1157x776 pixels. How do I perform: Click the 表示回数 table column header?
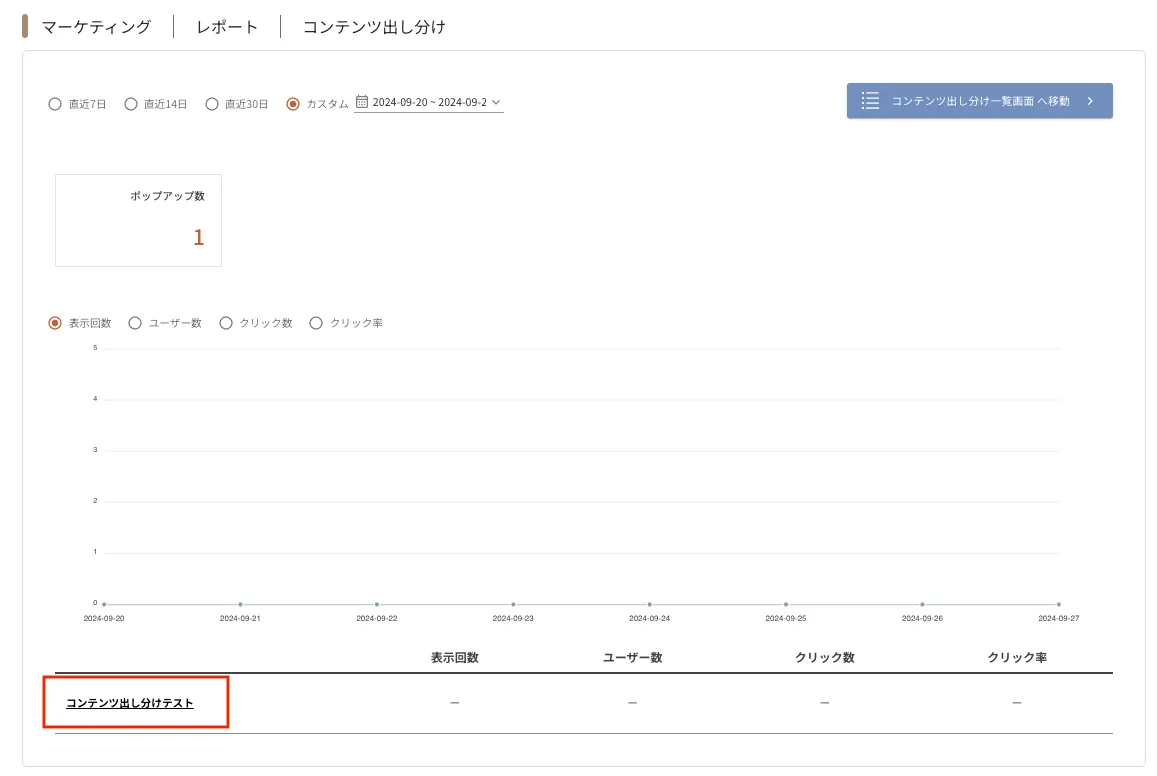(x=455, y=657)
